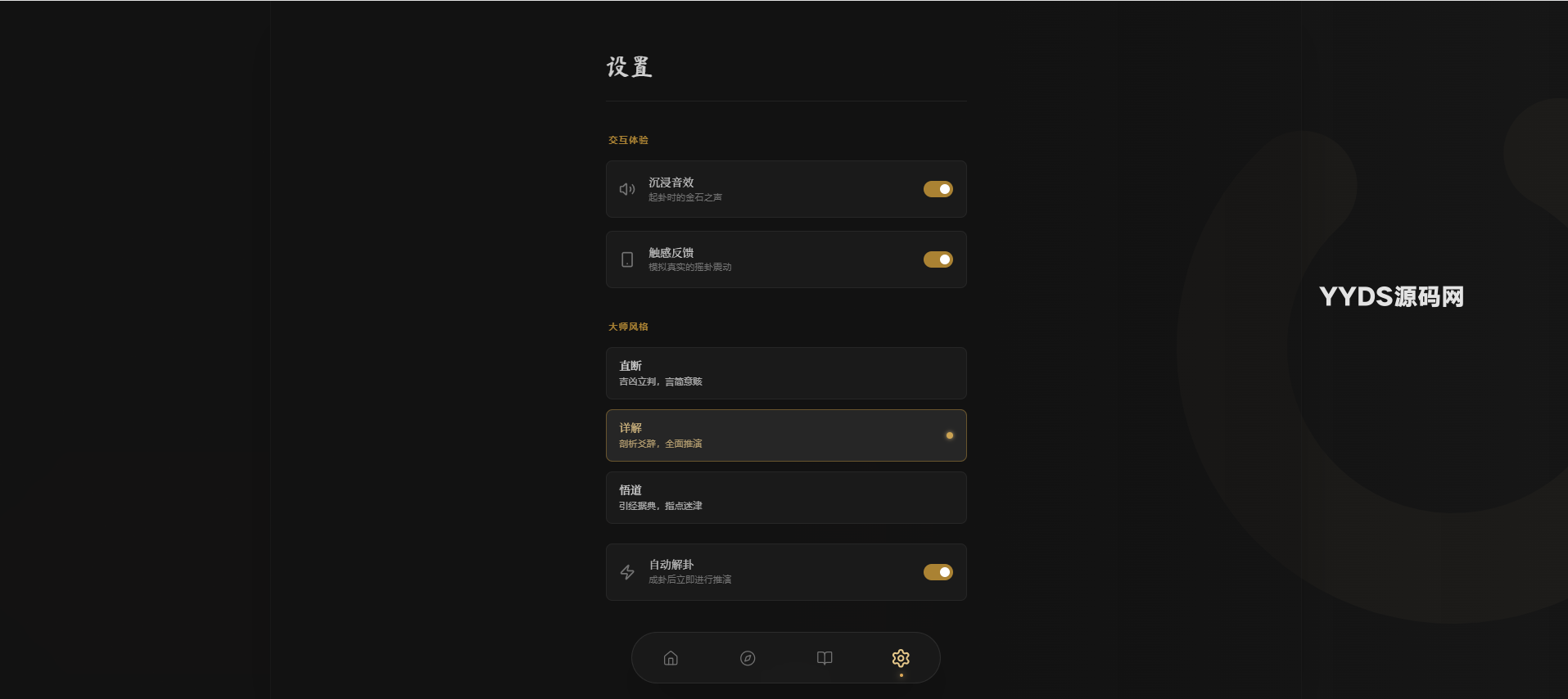Click the 自动解卦 label text
The height and width of the screenshot is (699, 1568).
point(671,565)
